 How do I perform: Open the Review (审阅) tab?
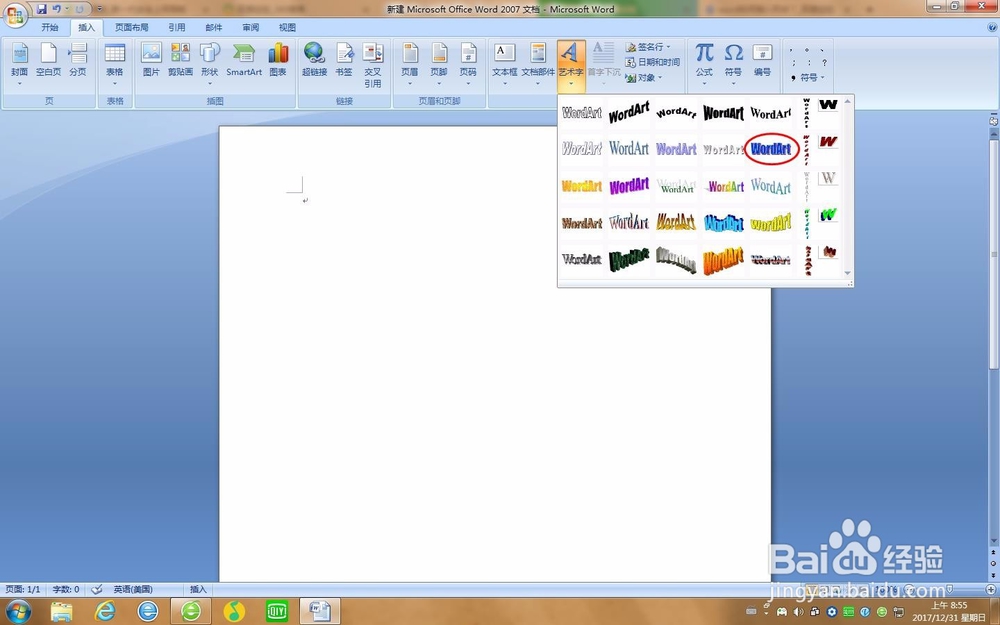[251, 27]
